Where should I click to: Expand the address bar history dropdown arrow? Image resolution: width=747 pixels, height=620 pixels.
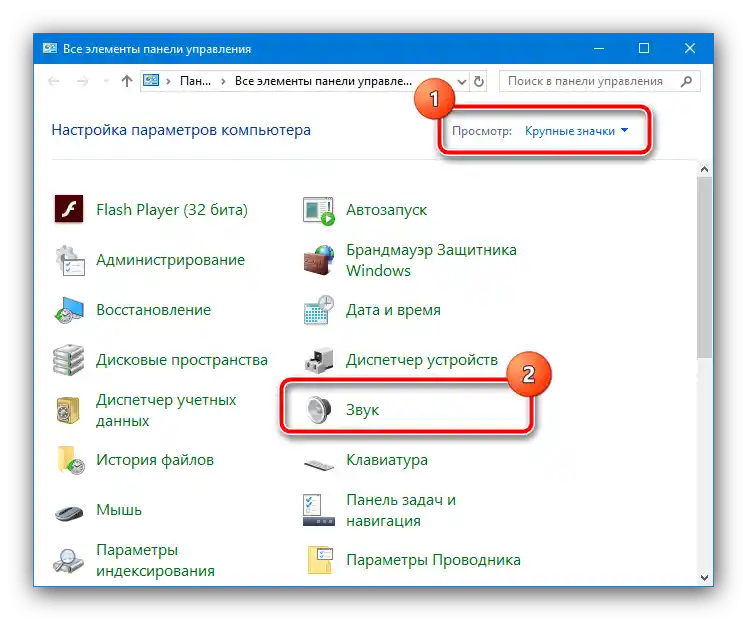(x=462, y=81)
